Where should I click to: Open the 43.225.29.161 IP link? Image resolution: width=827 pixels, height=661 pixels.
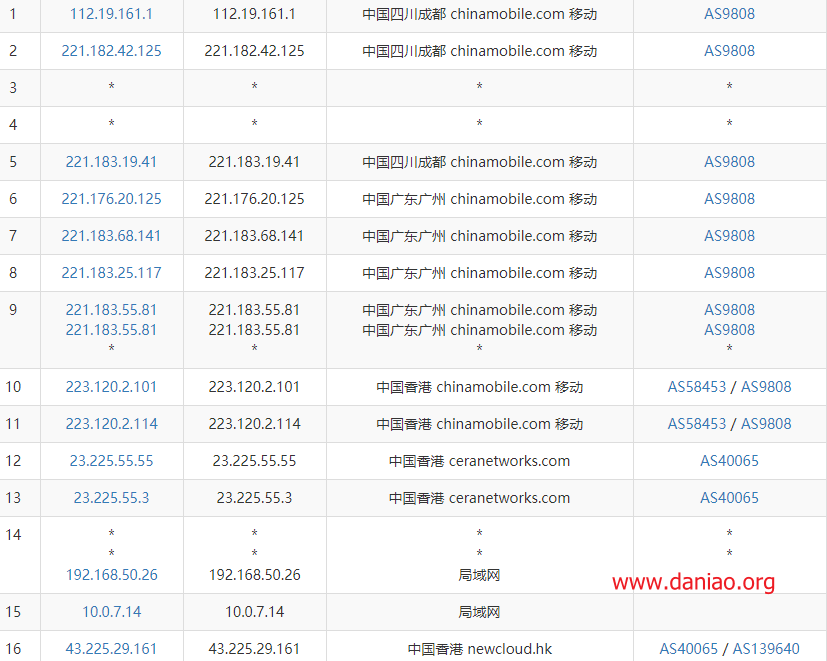[x=111, y=649]
